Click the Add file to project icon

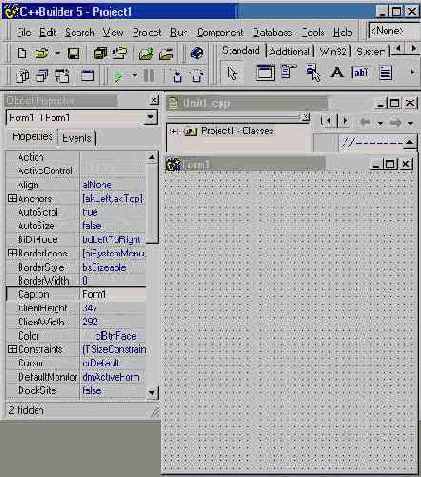(x=146, y=53)
